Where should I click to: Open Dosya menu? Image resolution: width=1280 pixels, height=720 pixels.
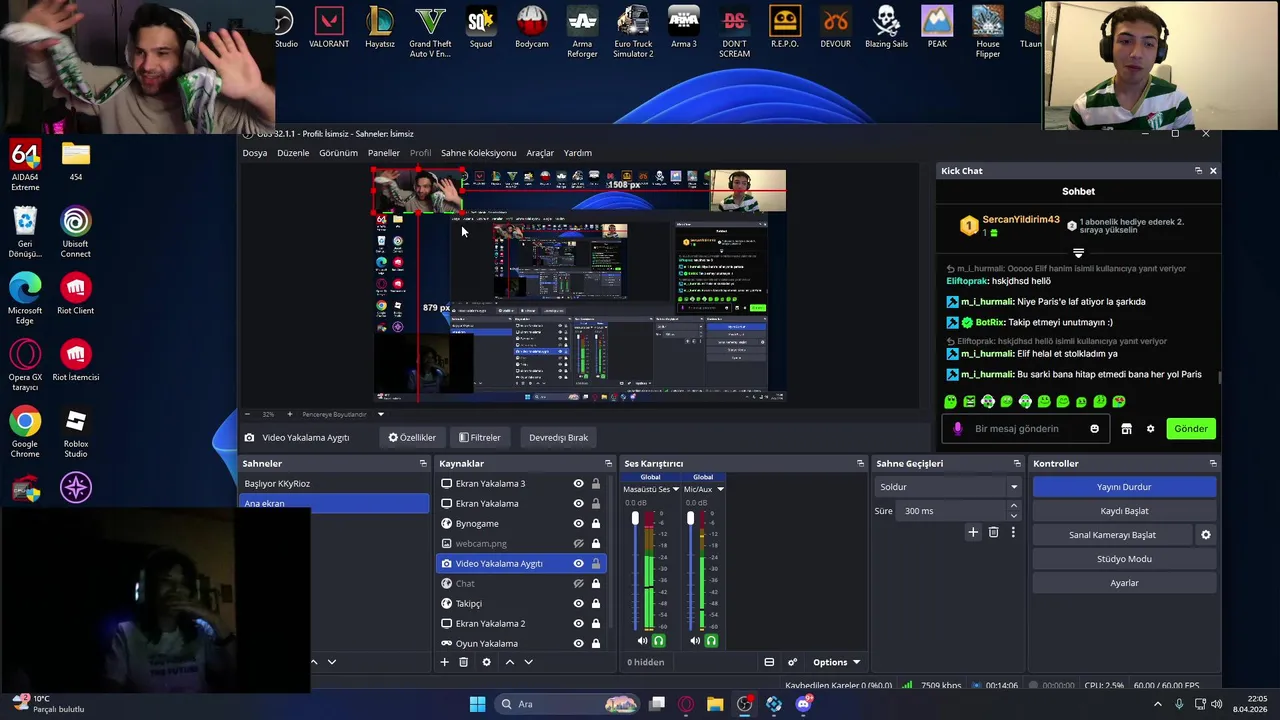tap(255, 153)
